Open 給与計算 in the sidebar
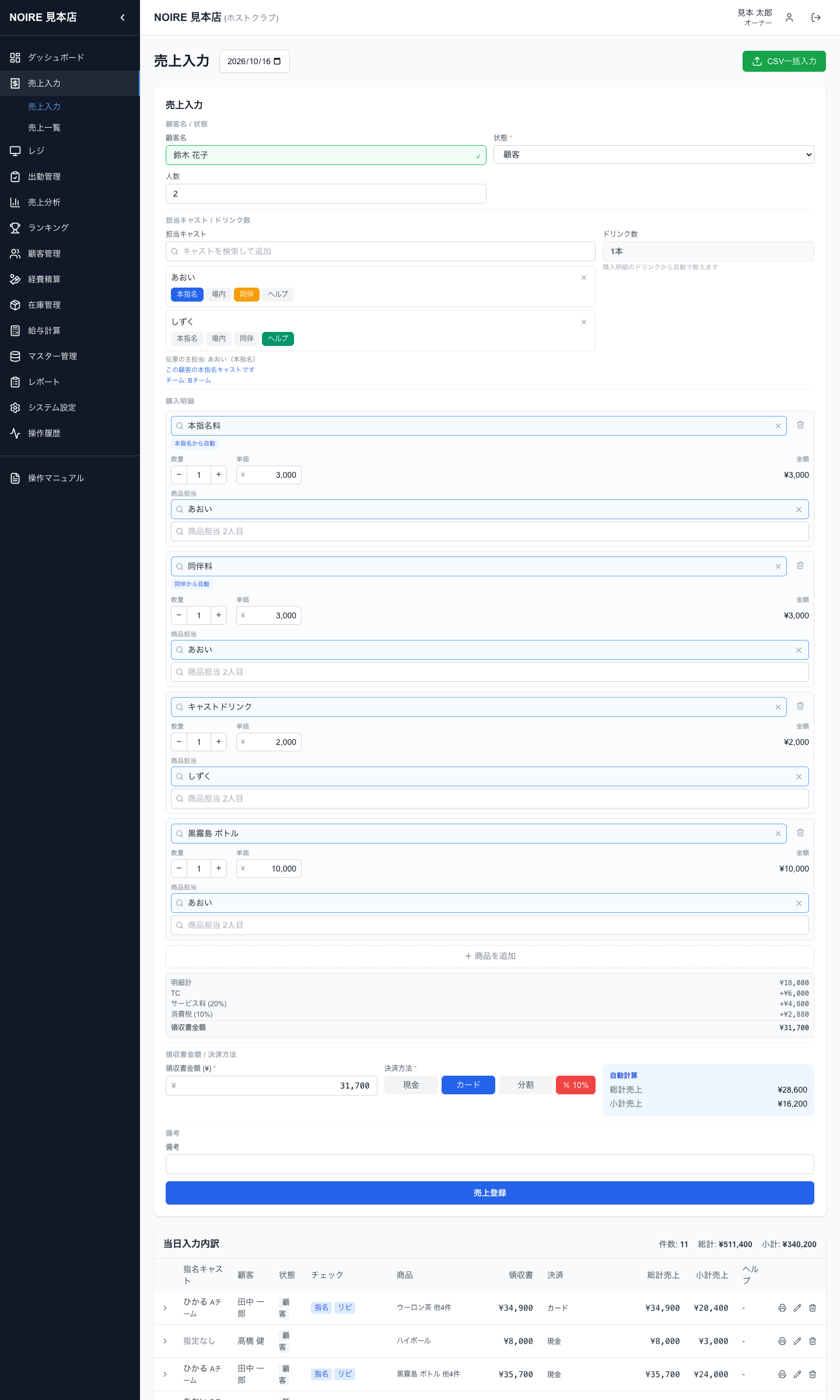This screenshot has width=840, height=1400. [70, 331]
